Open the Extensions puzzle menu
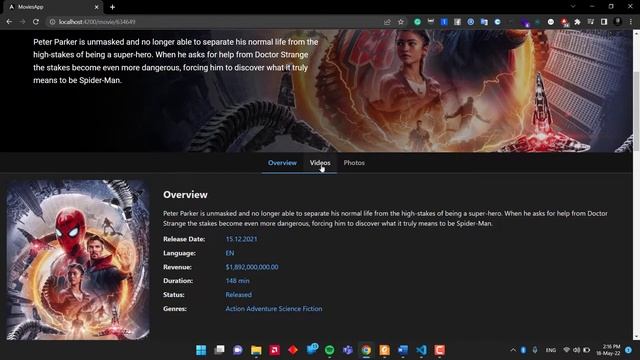The width and height of the screenshot is (640, 360). tap(577, 22)
